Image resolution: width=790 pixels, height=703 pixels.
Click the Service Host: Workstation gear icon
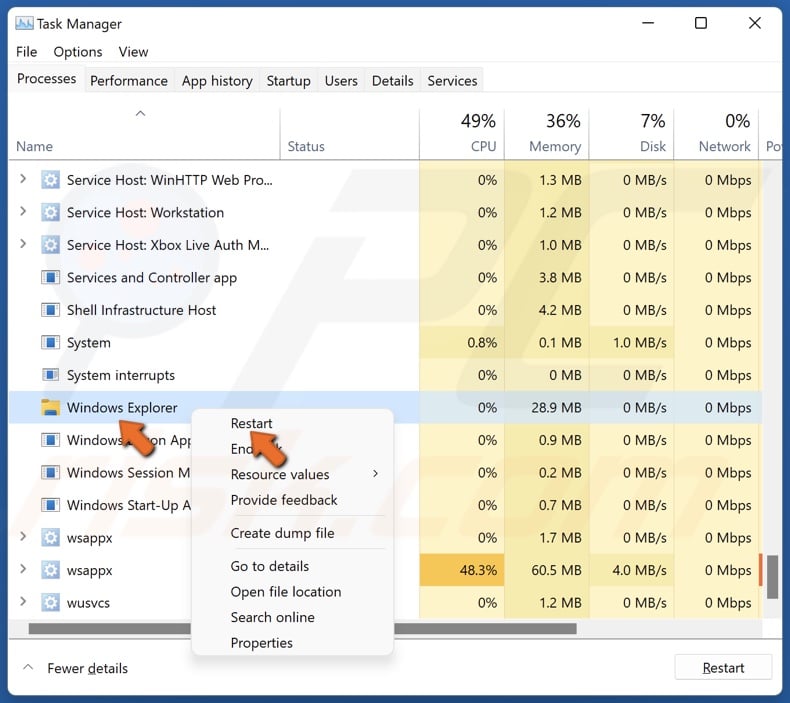click(x=50, y=212)
